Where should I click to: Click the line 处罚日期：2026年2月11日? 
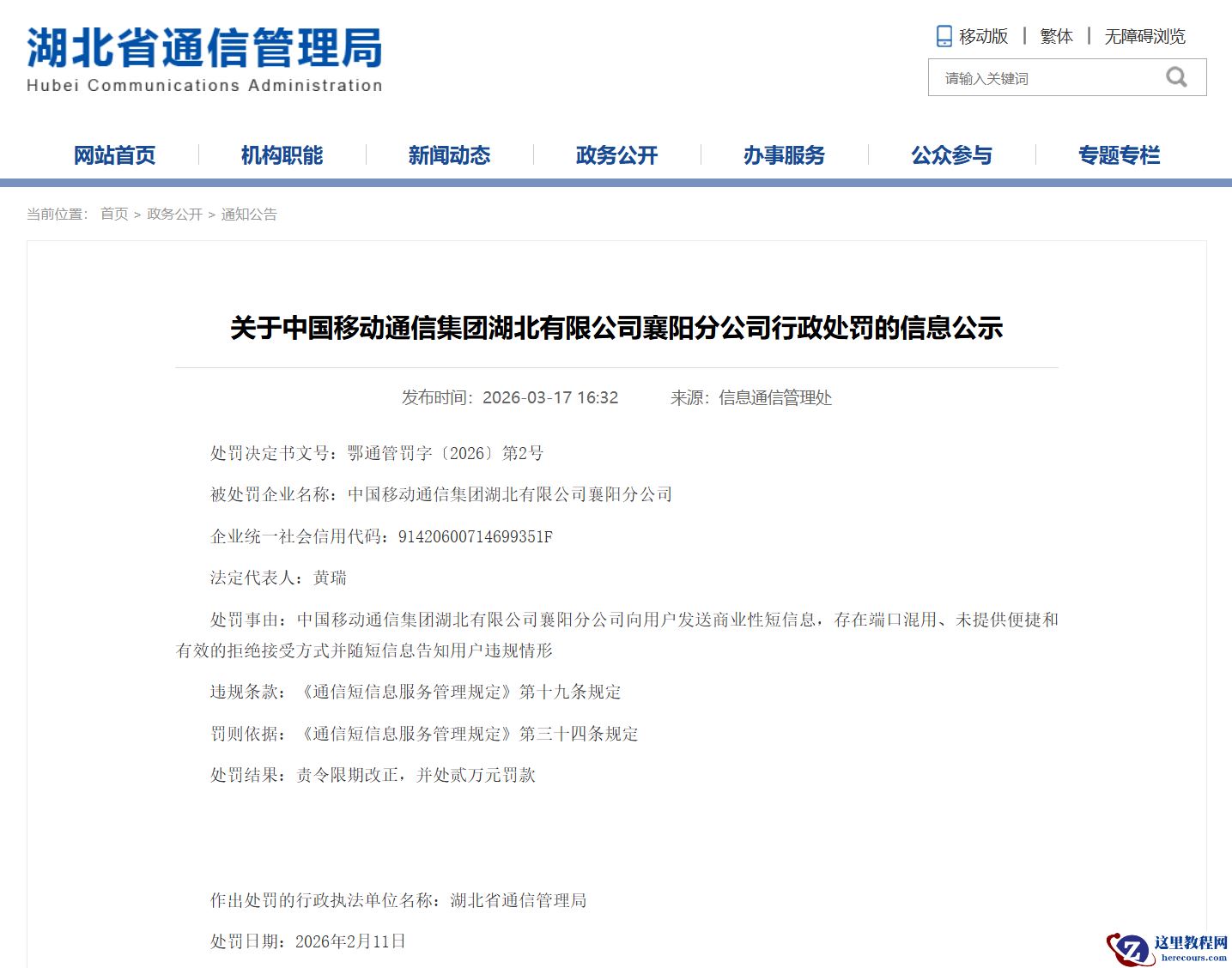[x=307, y=941]
